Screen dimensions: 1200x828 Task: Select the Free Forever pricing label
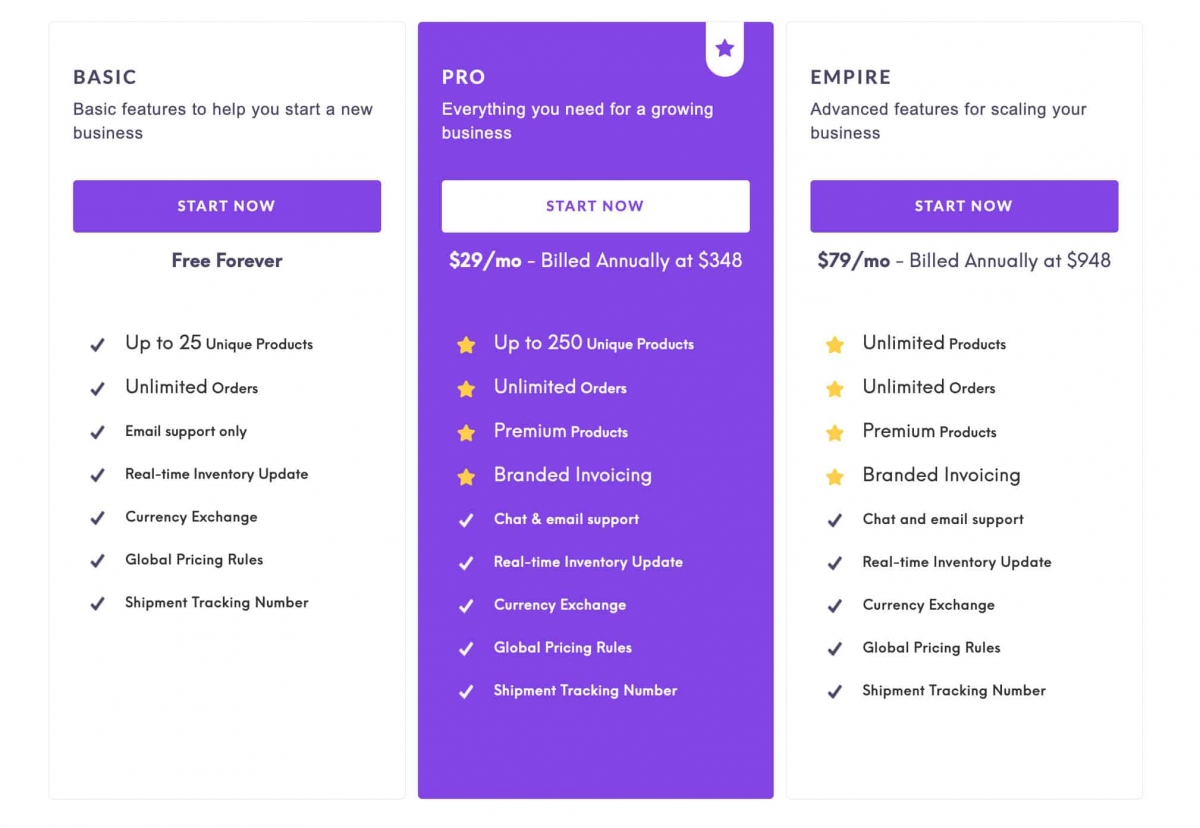click(x=227, y=260)
